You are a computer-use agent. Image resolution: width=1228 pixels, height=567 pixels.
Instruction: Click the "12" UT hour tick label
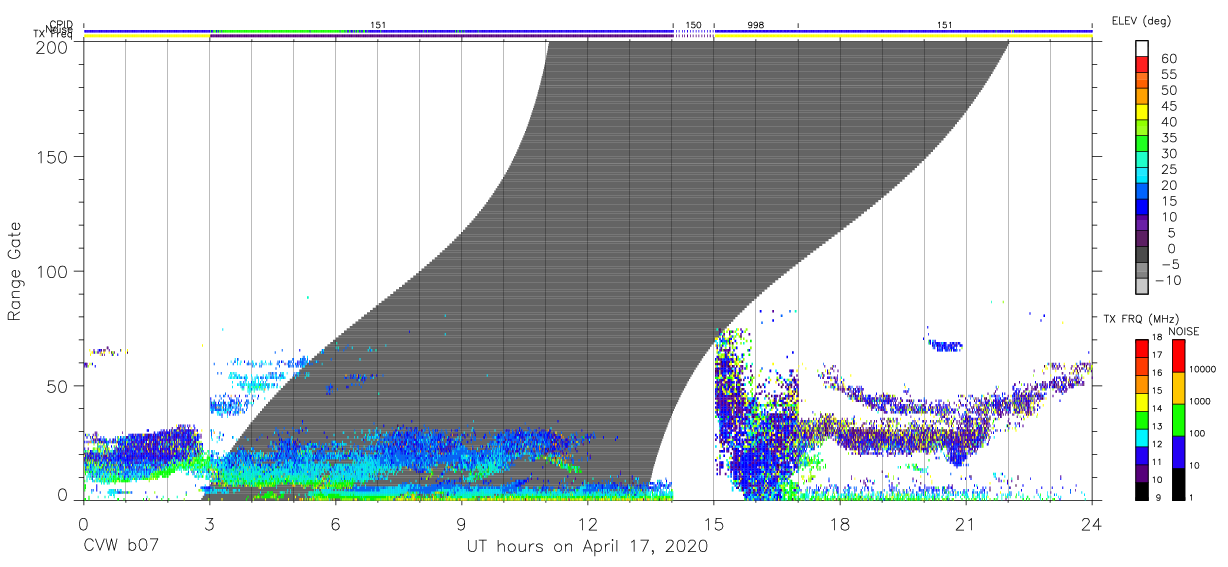pyautogui.click(x=587, y=523)
